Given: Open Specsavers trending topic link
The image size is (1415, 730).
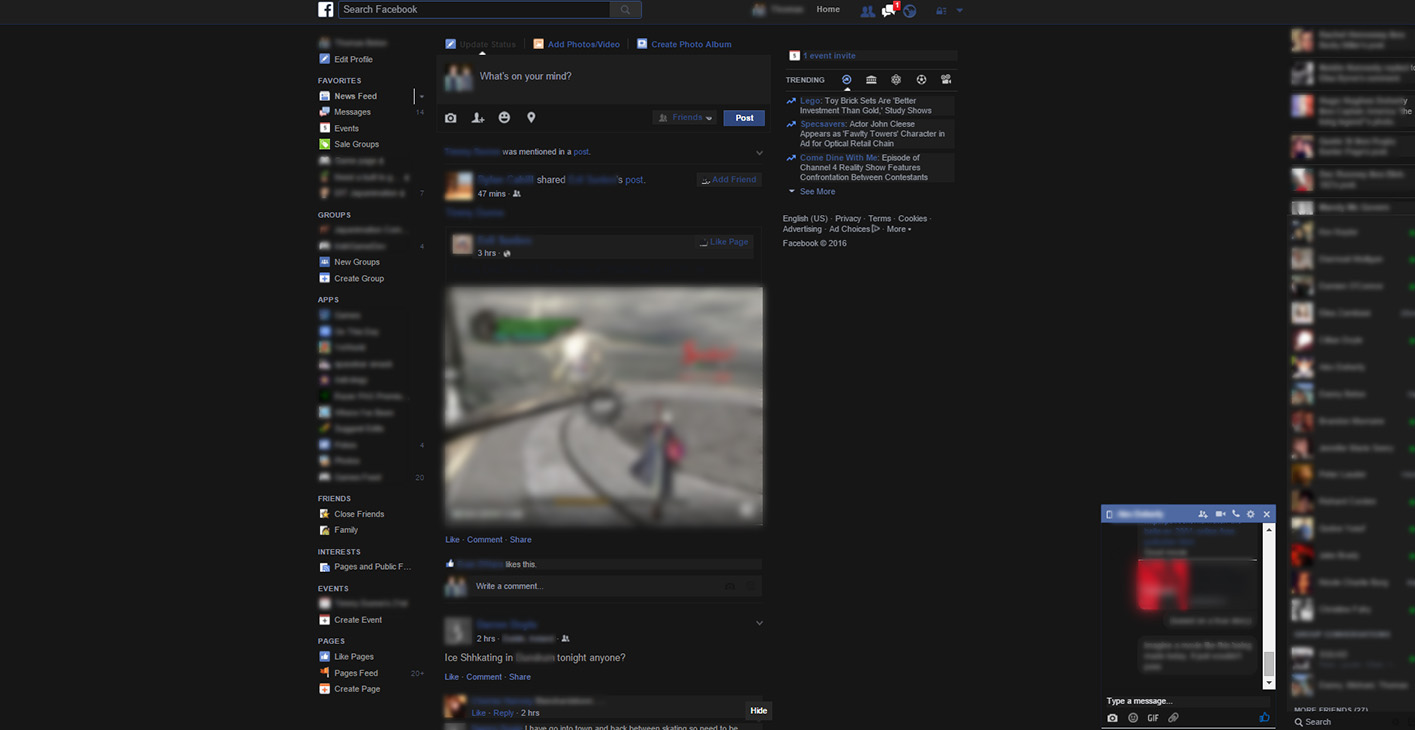Looking at the screenshot, I should [823, 124].
